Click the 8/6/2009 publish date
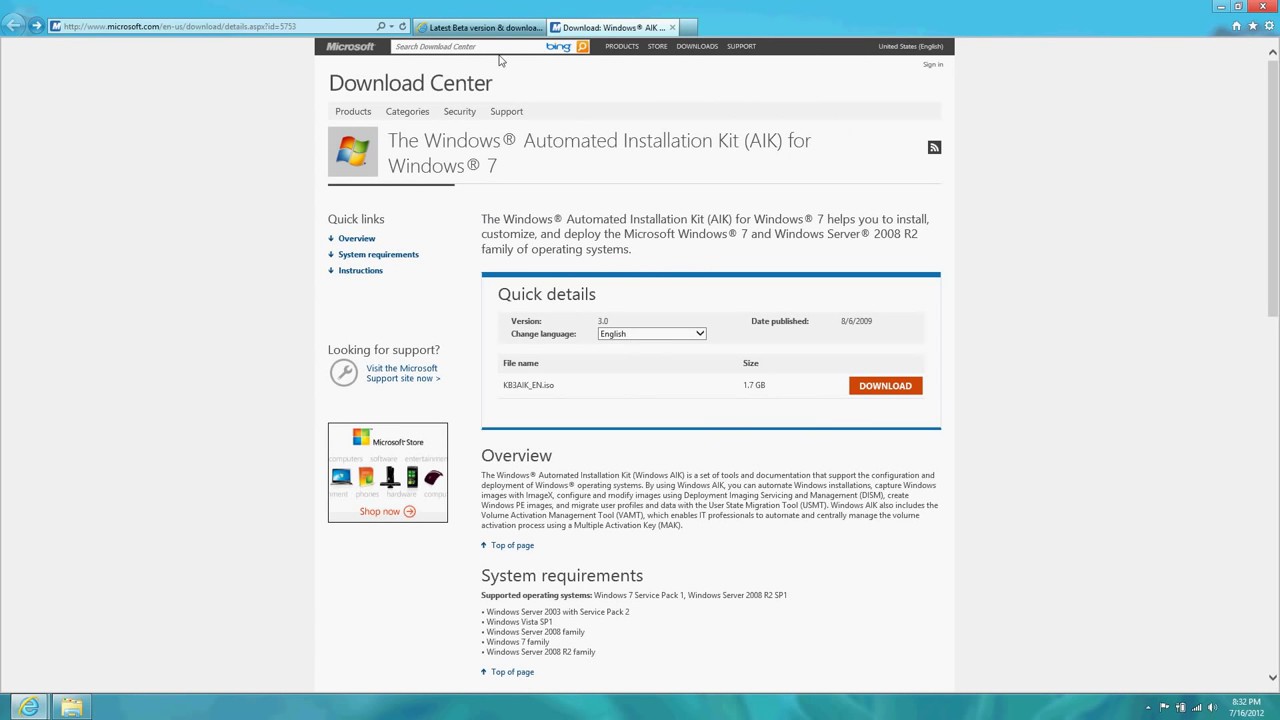The width and height of the screenshot is (1280, 720). 856,321
